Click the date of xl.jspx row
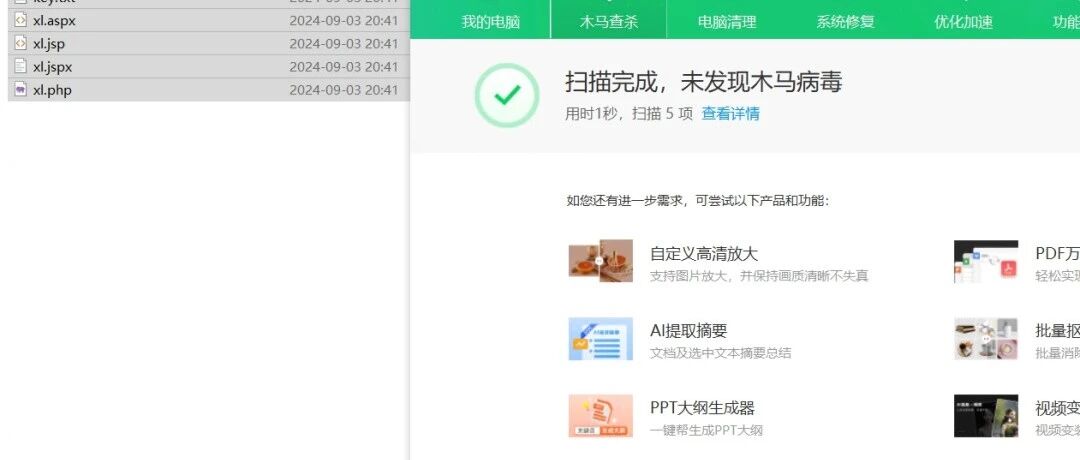Image resolution: width=1080 pixels, height=460 pixels. [344, 67]
